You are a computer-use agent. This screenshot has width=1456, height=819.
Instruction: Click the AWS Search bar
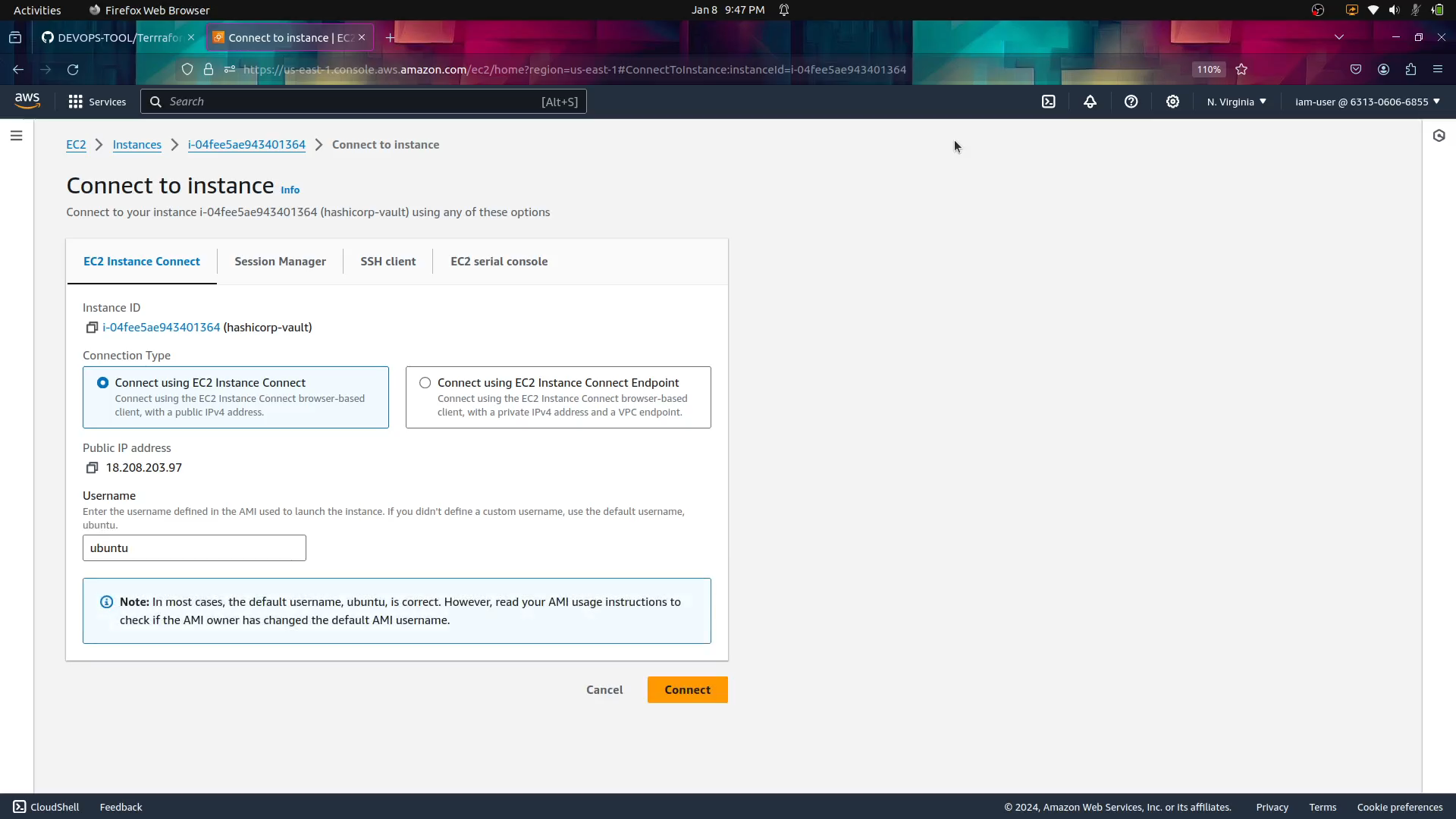tap(362, 102)
